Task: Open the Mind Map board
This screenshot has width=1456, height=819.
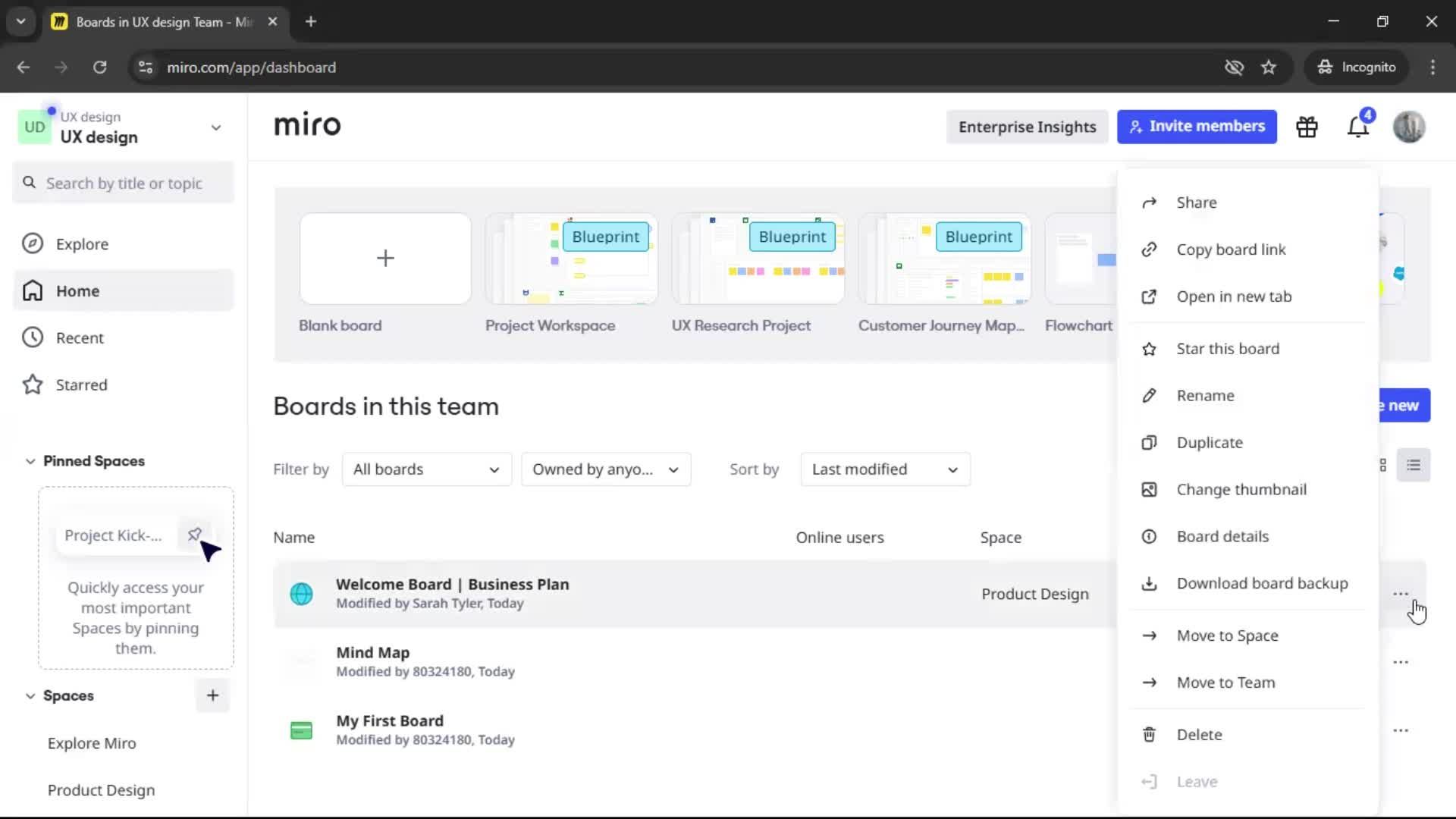Action: (x=372, y=653)
